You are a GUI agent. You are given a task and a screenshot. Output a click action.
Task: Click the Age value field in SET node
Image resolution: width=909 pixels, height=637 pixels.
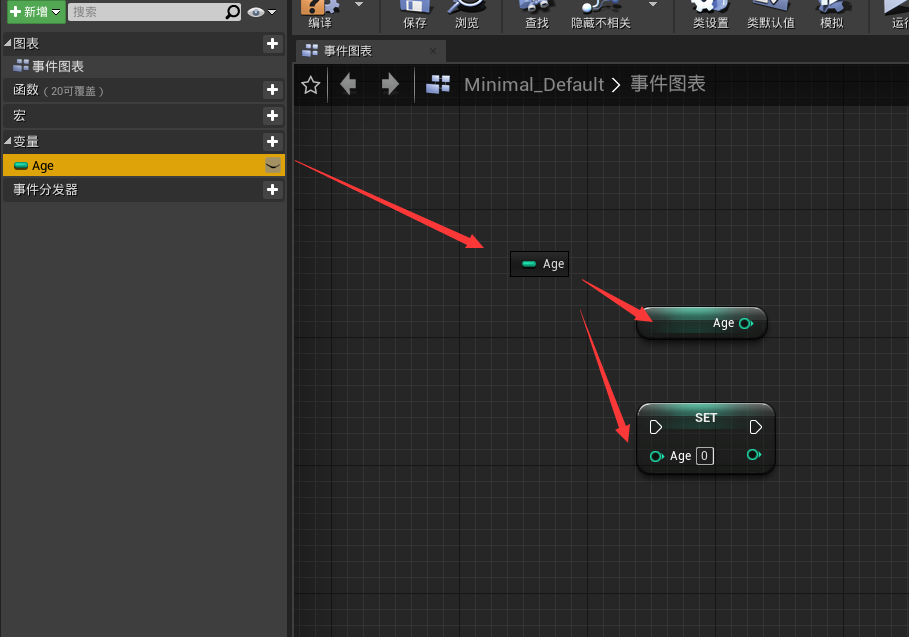pyautogui.click(x=705, y=456)
